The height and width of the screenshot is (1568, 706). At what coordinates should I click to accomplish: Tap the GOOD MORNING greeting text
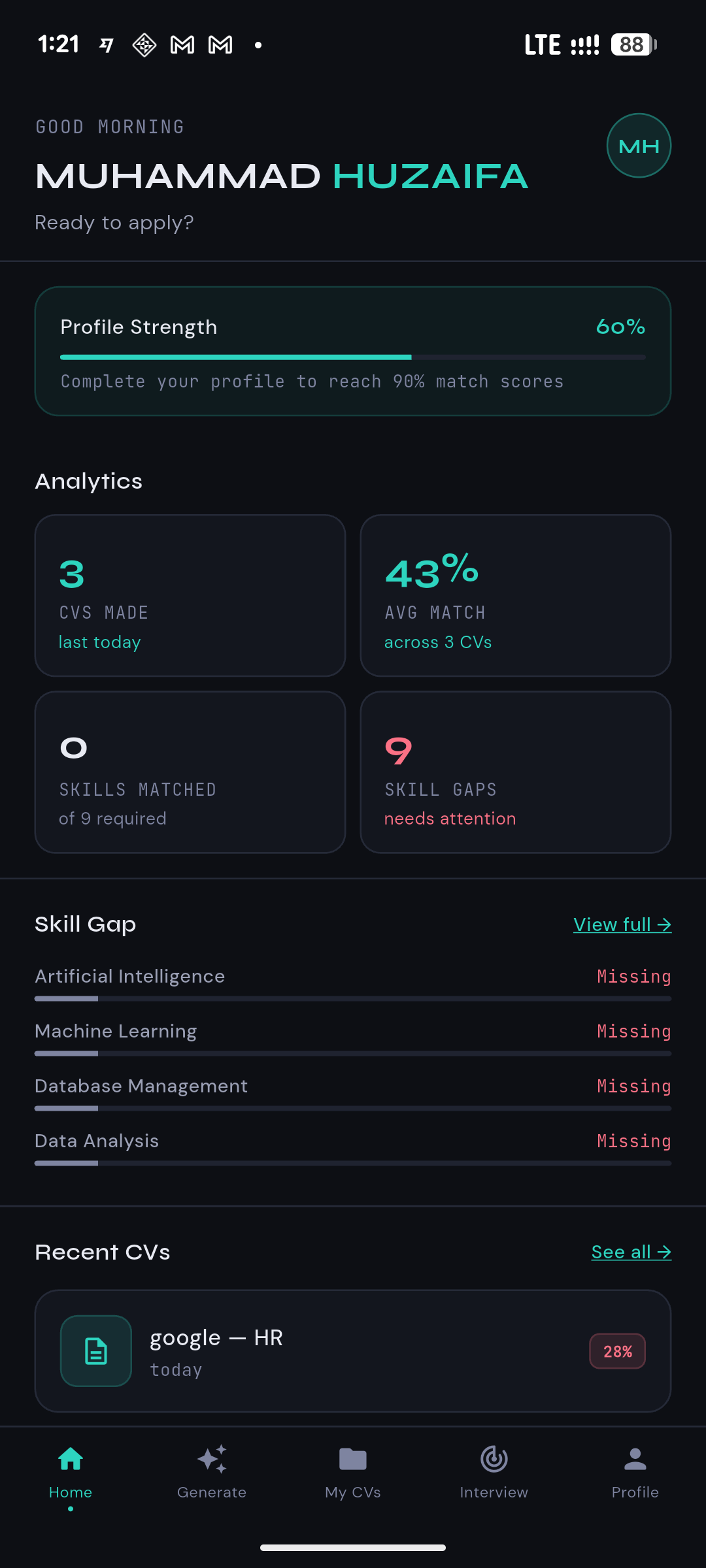[110, 127]
